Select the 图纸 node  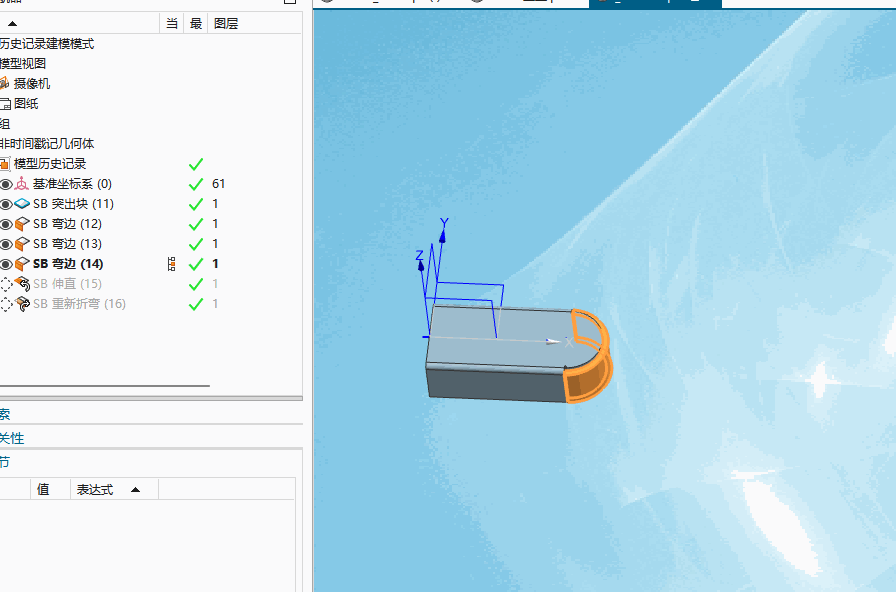[26, 104]
